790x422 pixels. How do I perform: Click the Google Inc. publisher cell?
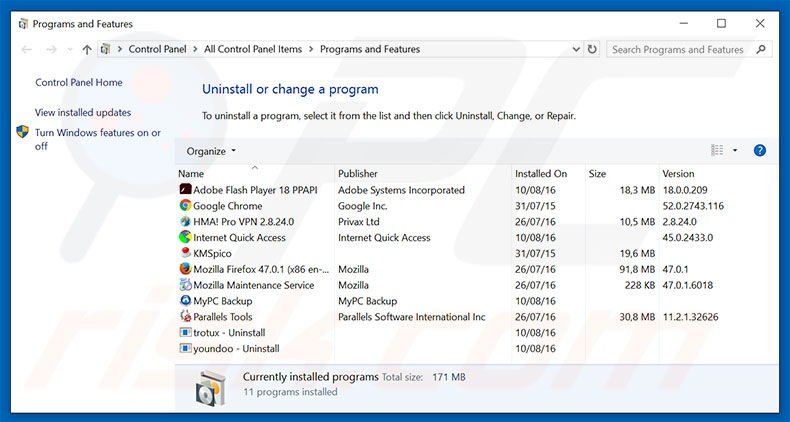363,206
